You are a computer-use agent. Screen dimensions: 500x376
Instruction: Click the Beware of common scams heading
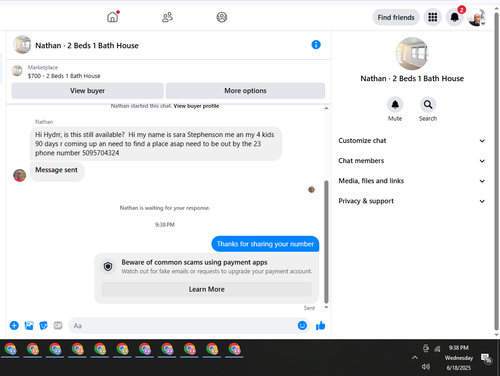pos(194,262)
